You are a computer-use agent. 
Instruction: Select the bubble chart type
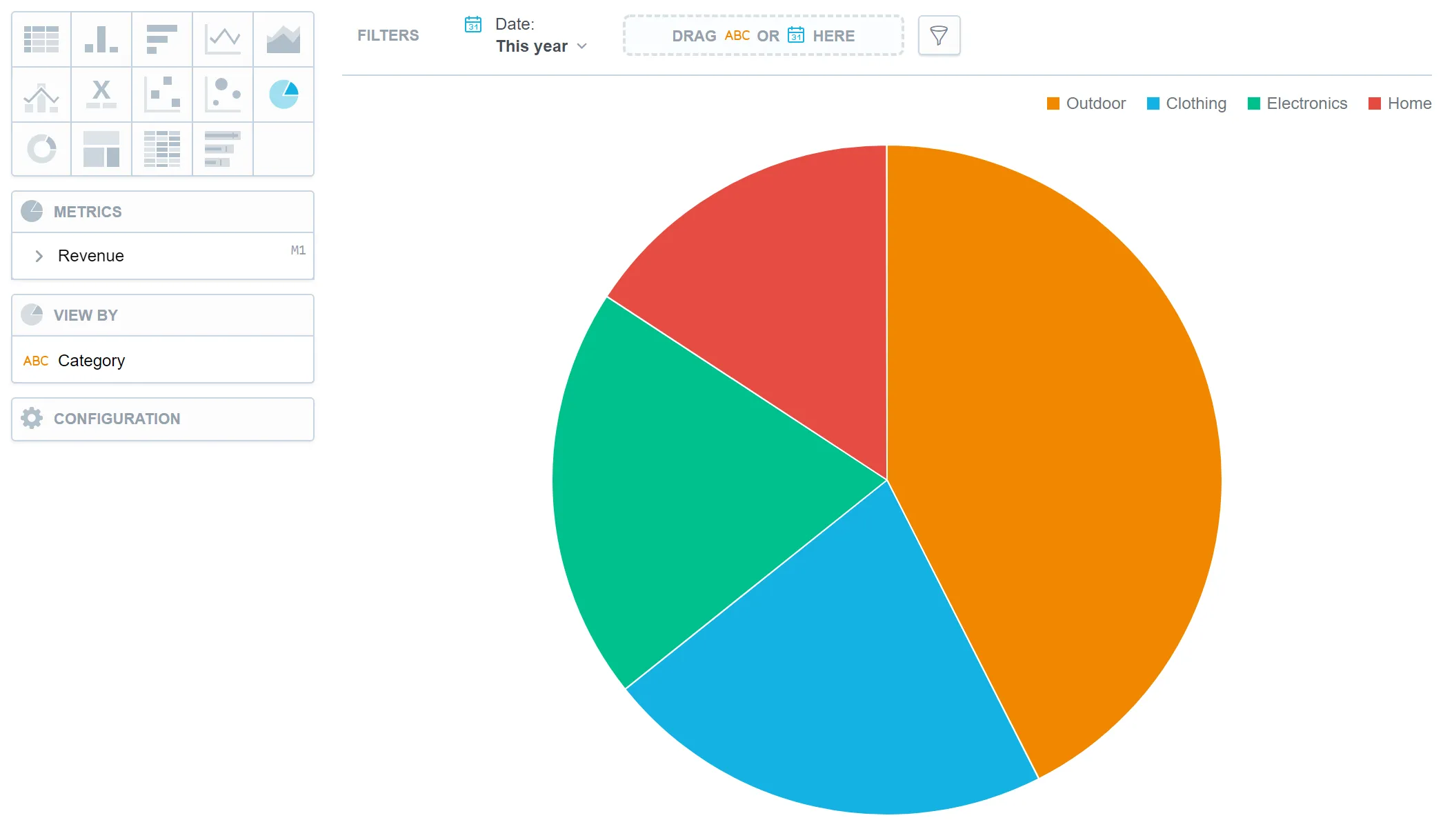(223, 94)
